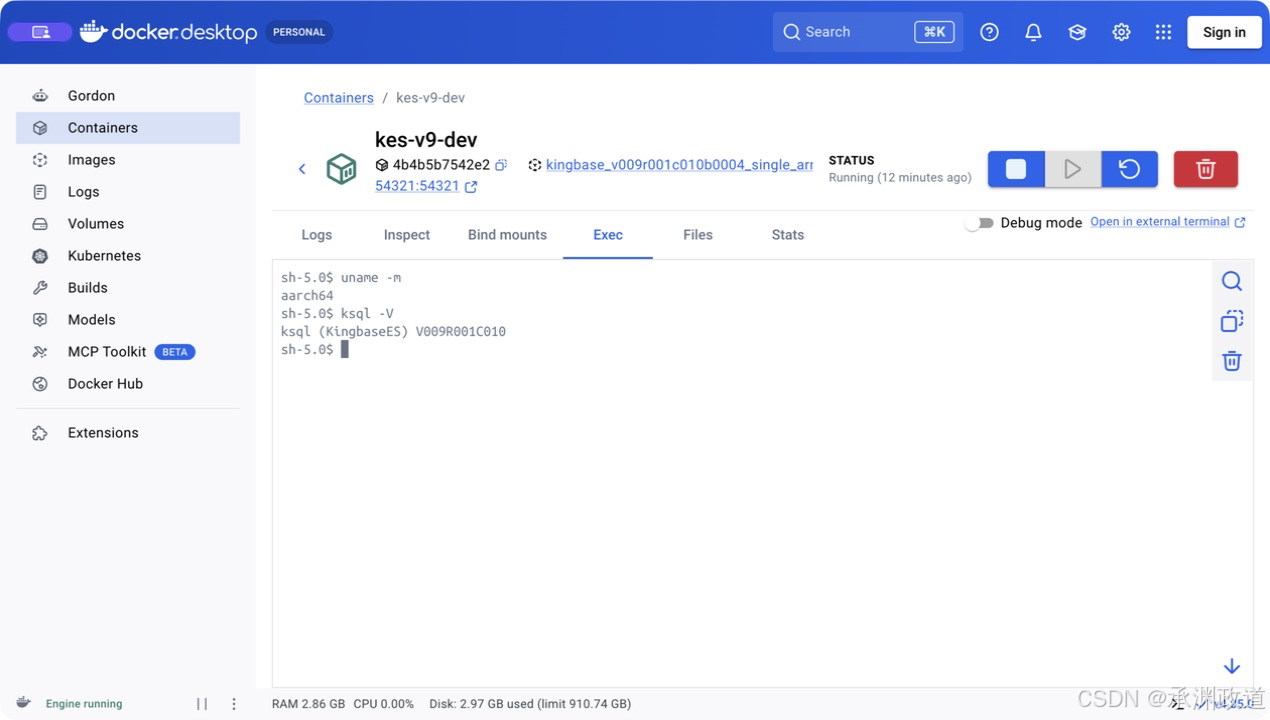Open the engine options three-dot menu
The width and height of the screenshot is (1270, 720).
[234, 704]
